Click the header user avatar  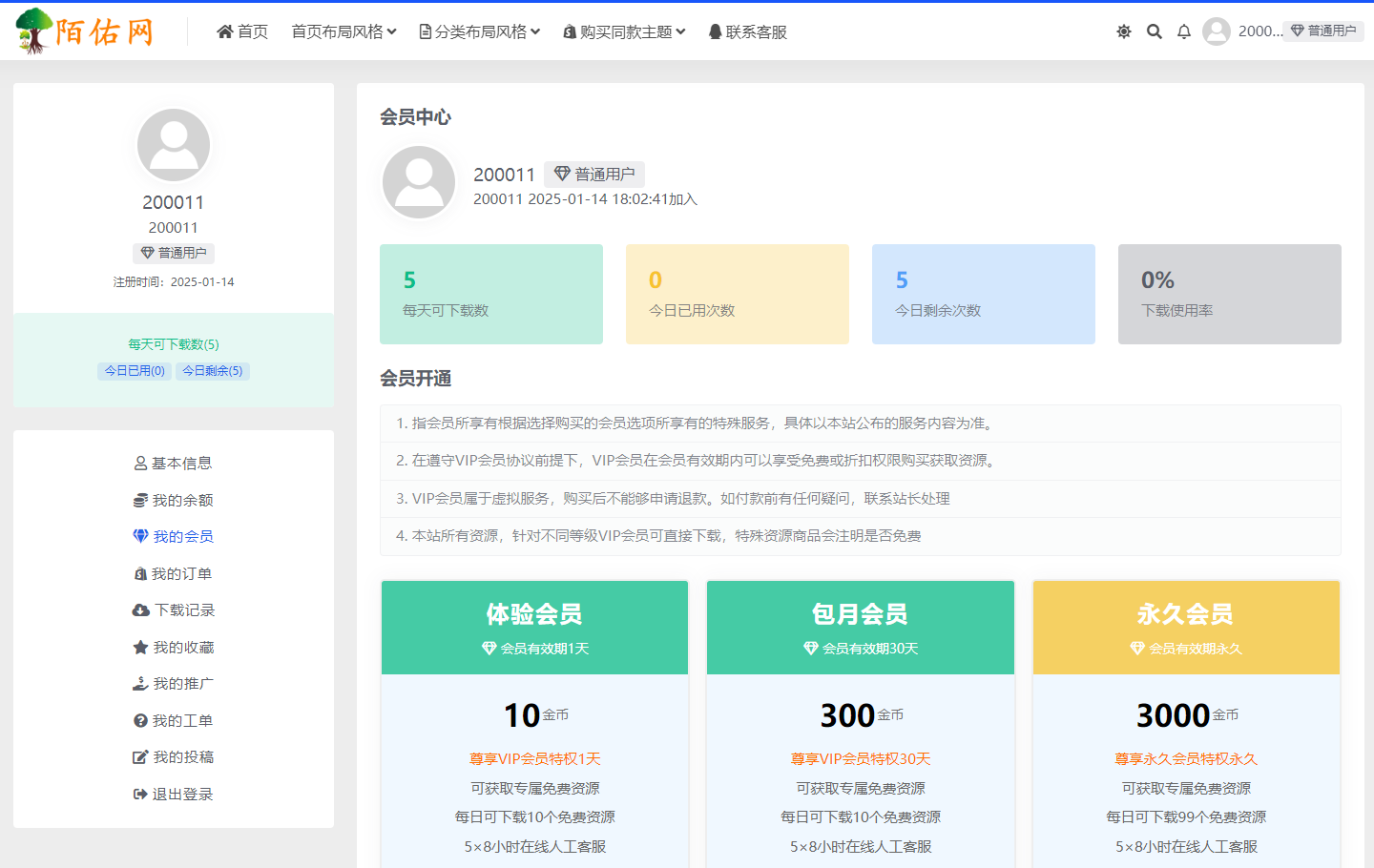tap(1217, 31)
